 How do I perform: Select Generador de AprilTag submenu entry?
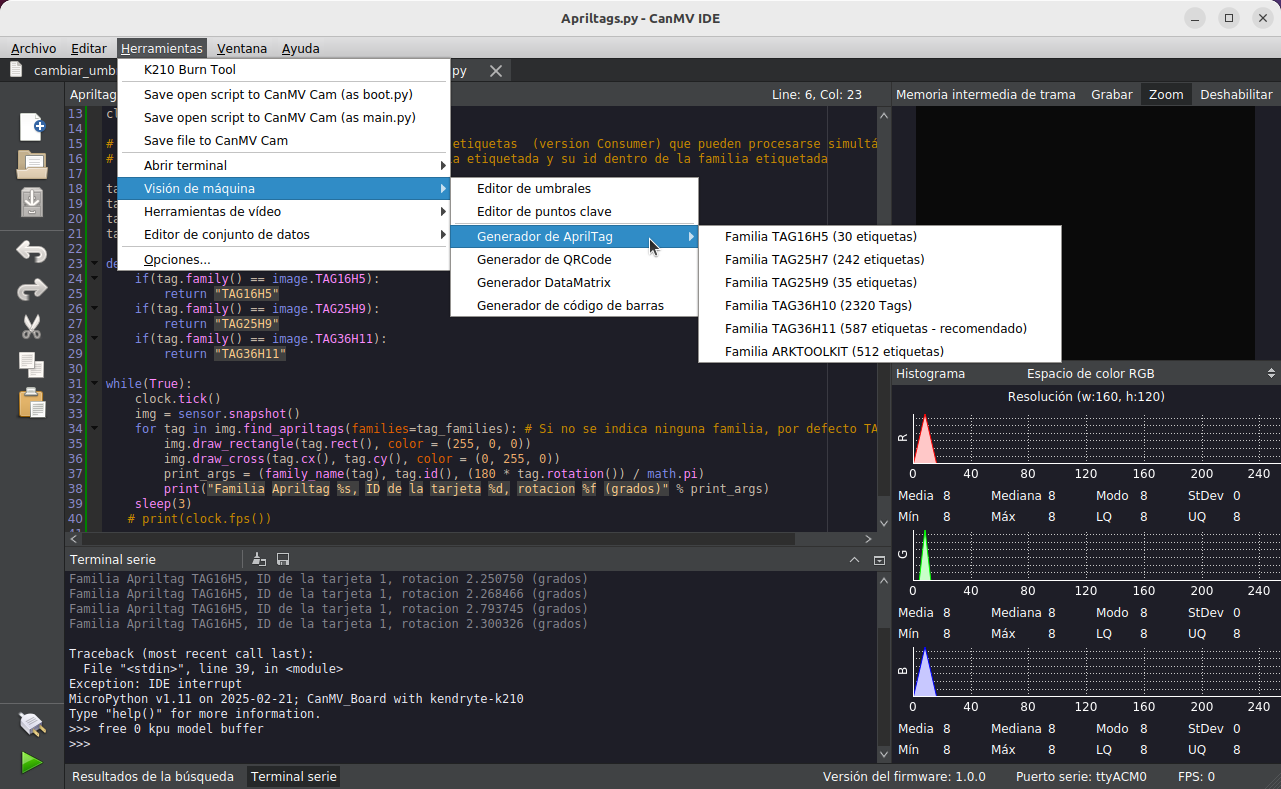(x=574, y=236)
